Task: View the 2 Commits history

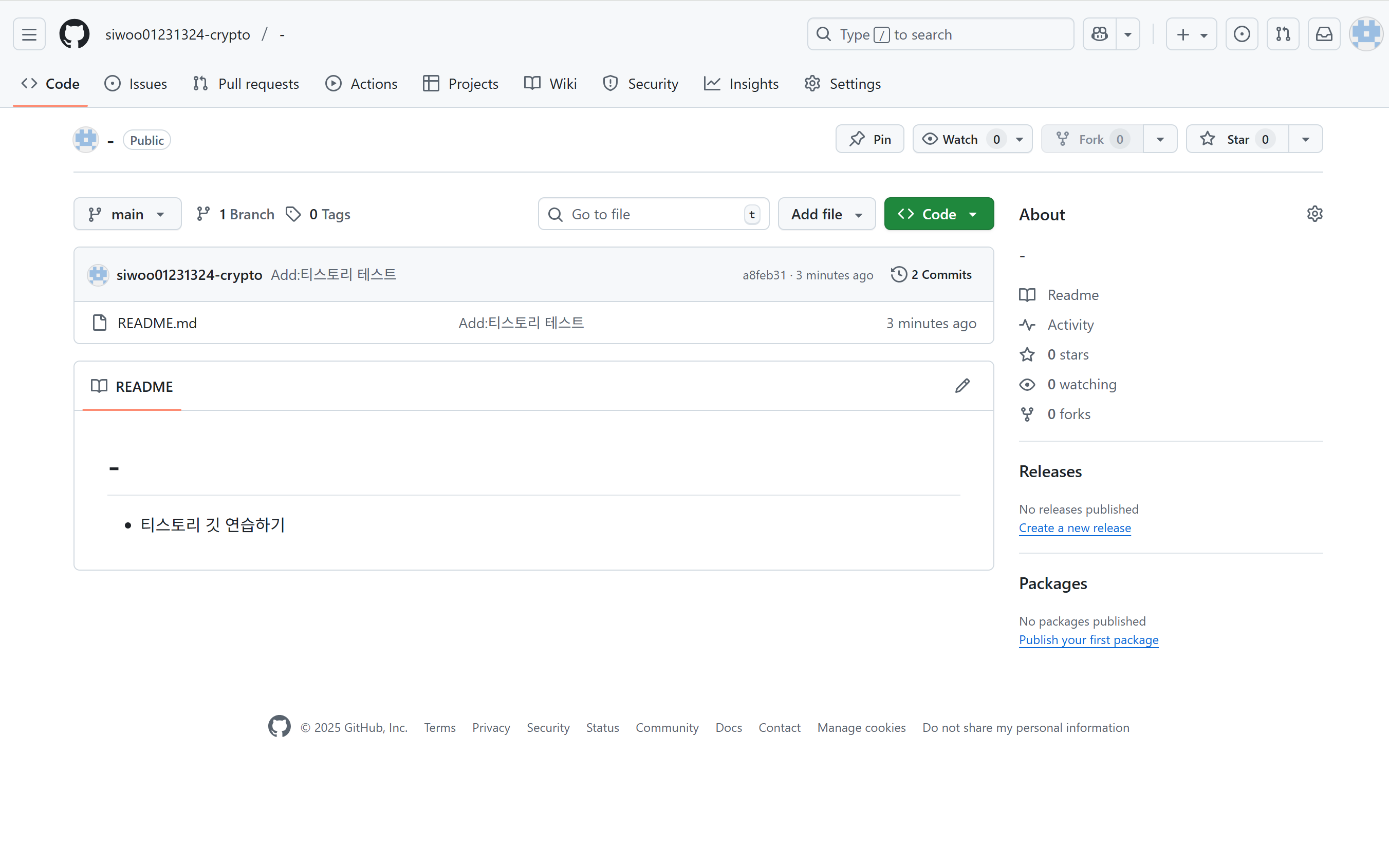Action: pyautogui.click(x=931, y=274)
